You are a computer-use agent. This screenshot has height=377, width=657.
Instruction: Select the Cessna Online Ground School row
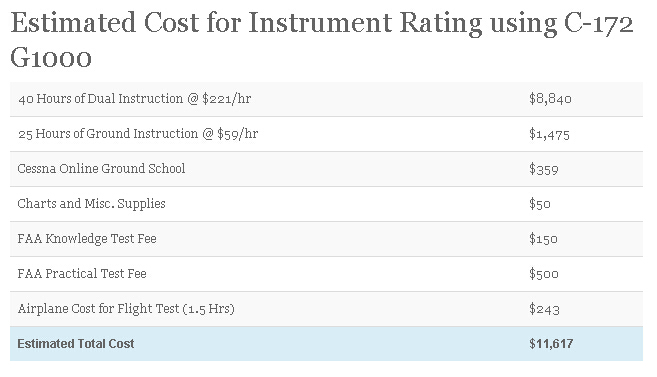(x=326, y=169)
